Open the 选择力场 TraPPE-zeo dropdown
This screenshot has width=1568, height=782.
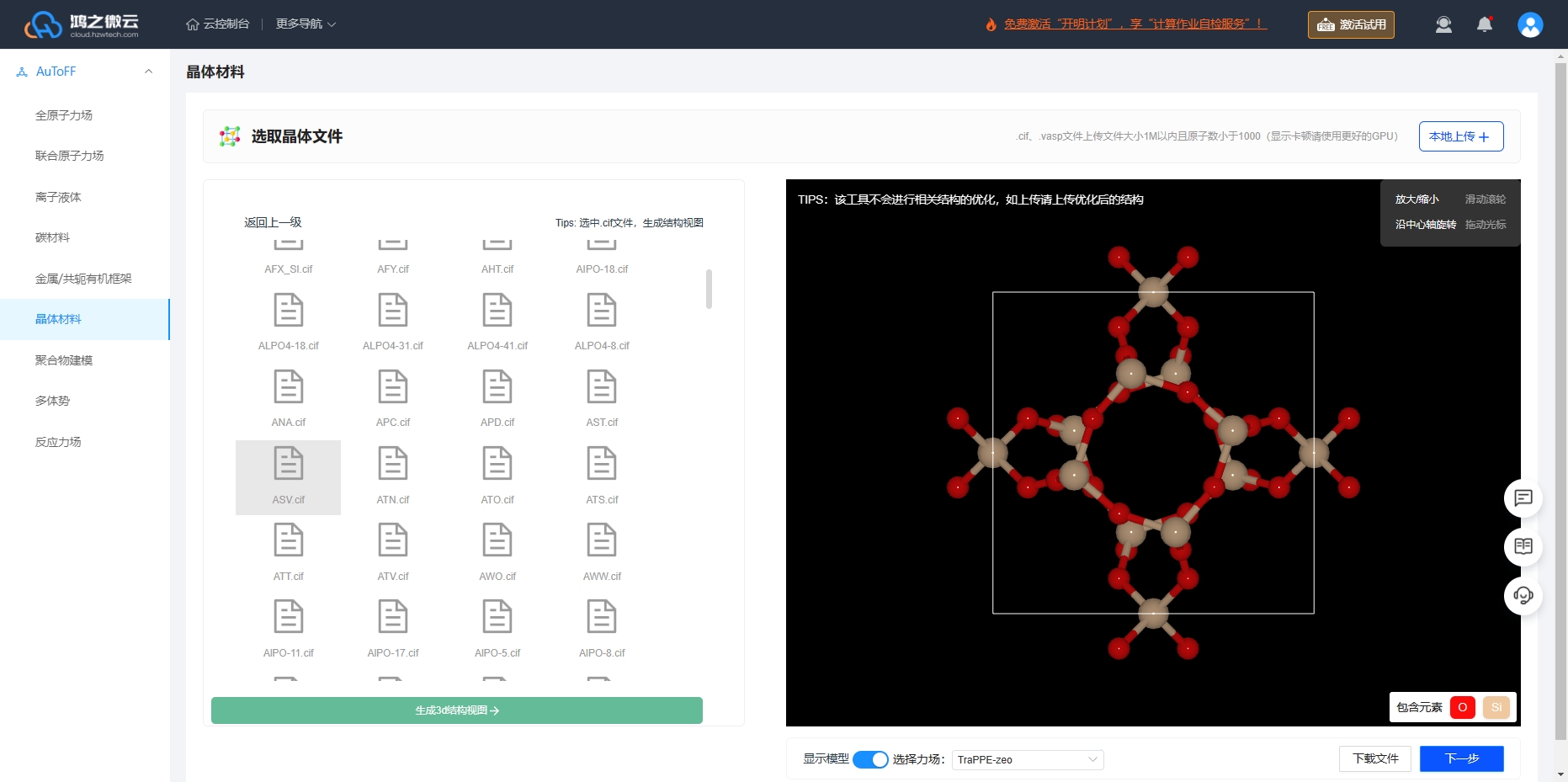pyautogui.click(x=1028, y=759)
